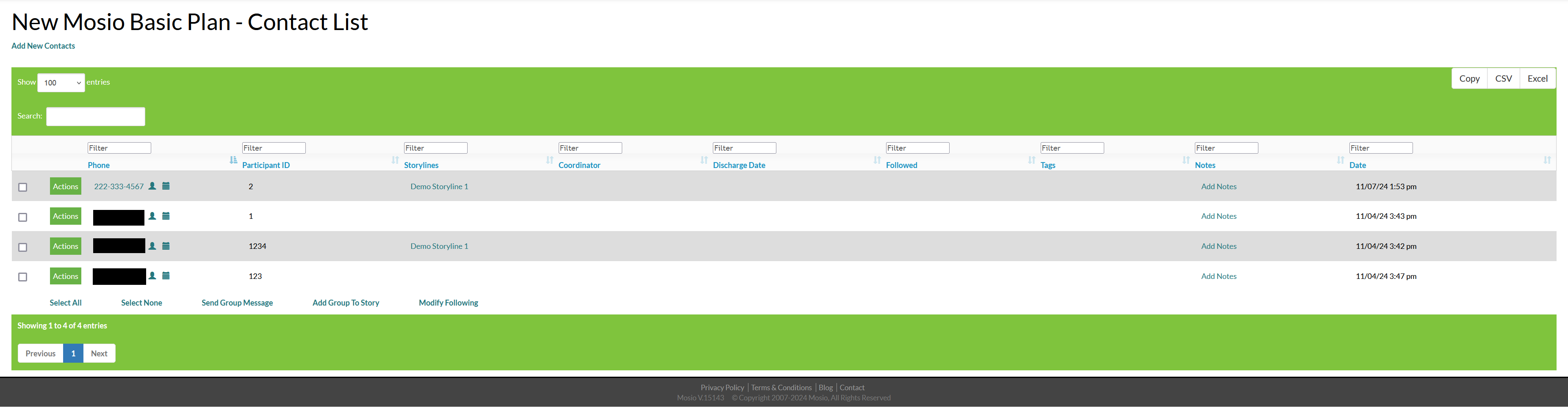Click Send Group Message
The height and width of the screenshot is (408, 1568).
coord(237,303)
